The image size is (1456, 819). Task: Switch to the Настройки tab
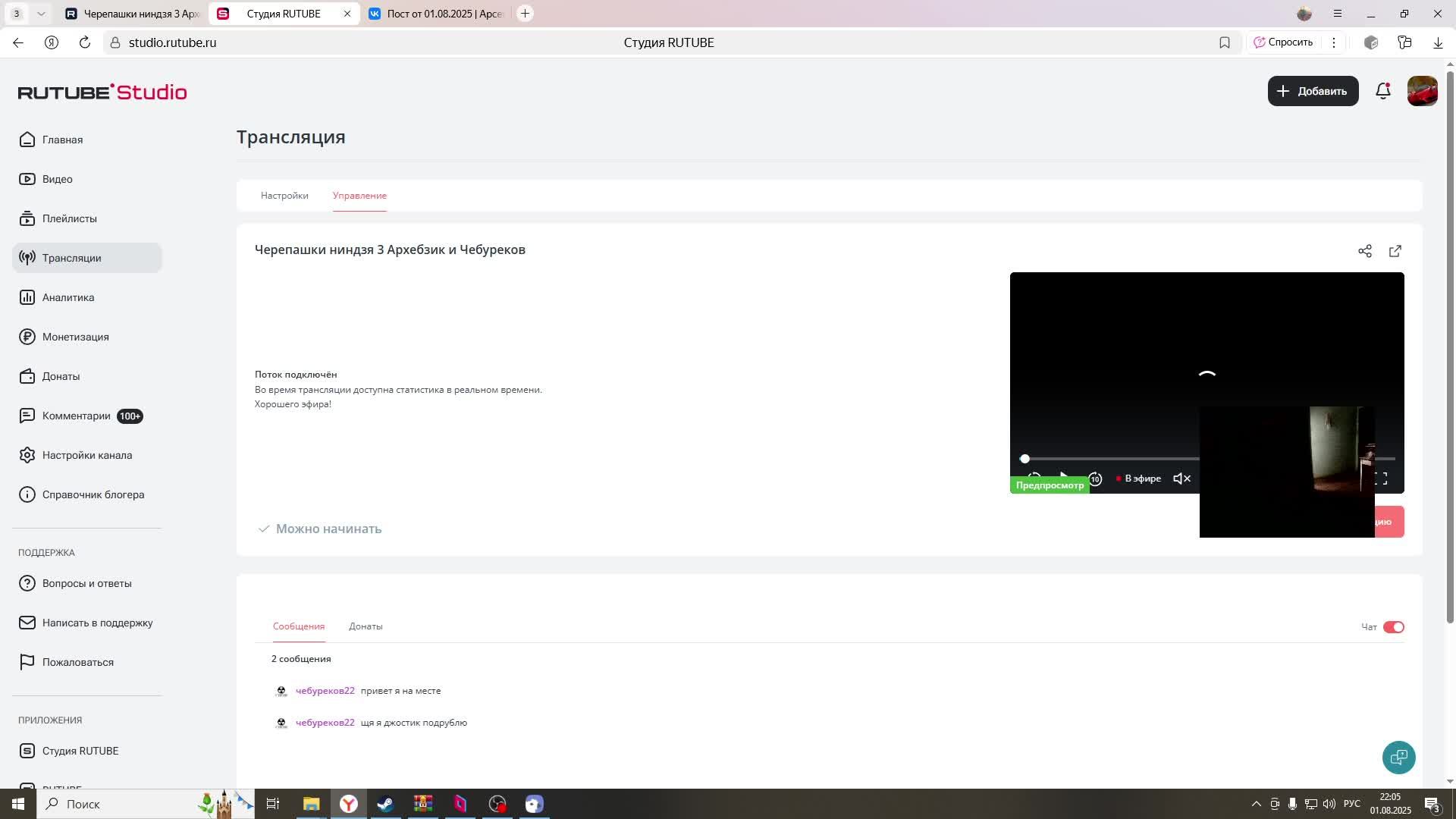click(x=284, y=196)
